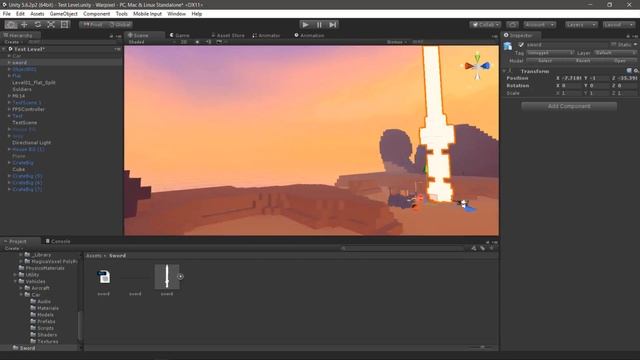Toggle Pivot/Center handle position
Viewport: 640px width, 360px height.
point(93,24)
